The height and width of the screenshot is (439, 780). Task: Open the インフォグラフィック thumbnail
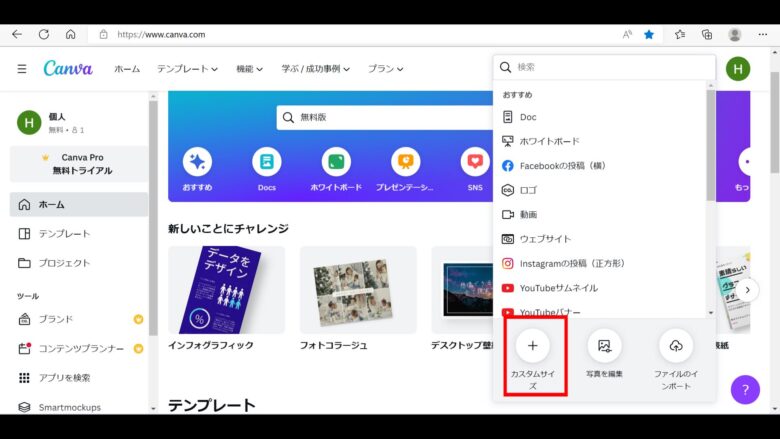click(226, 290)
